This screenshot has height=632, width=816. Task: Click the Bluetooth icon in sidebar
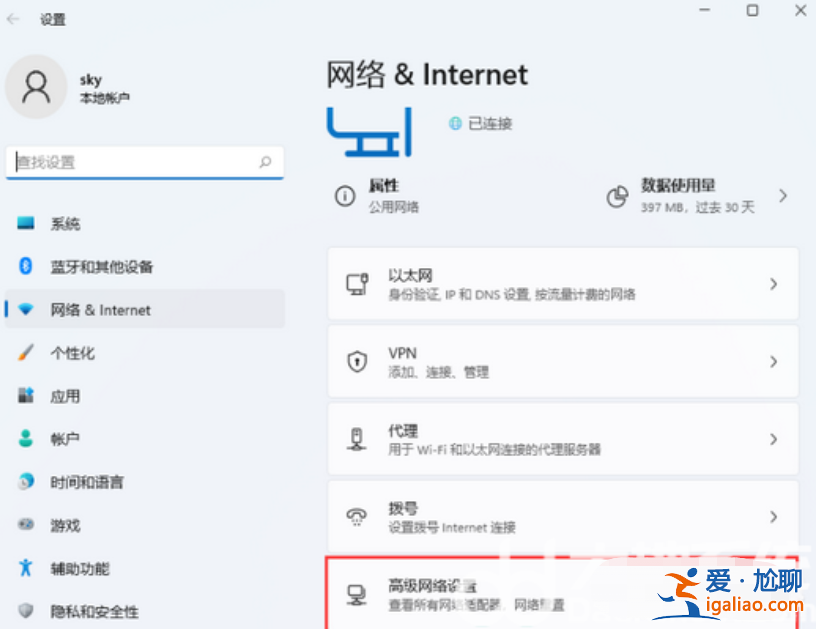pos(24,267)
